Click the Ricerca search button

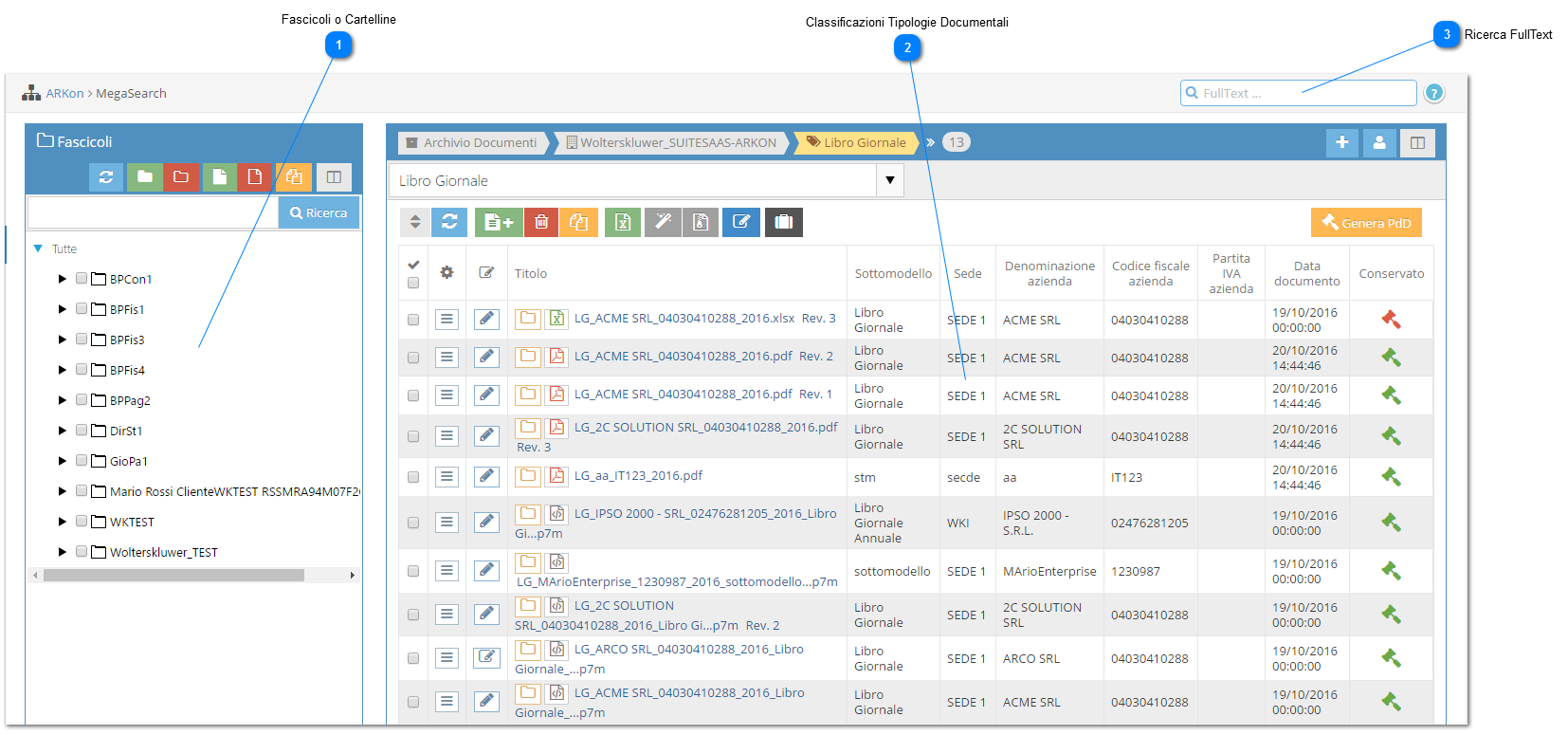(319, 212)
